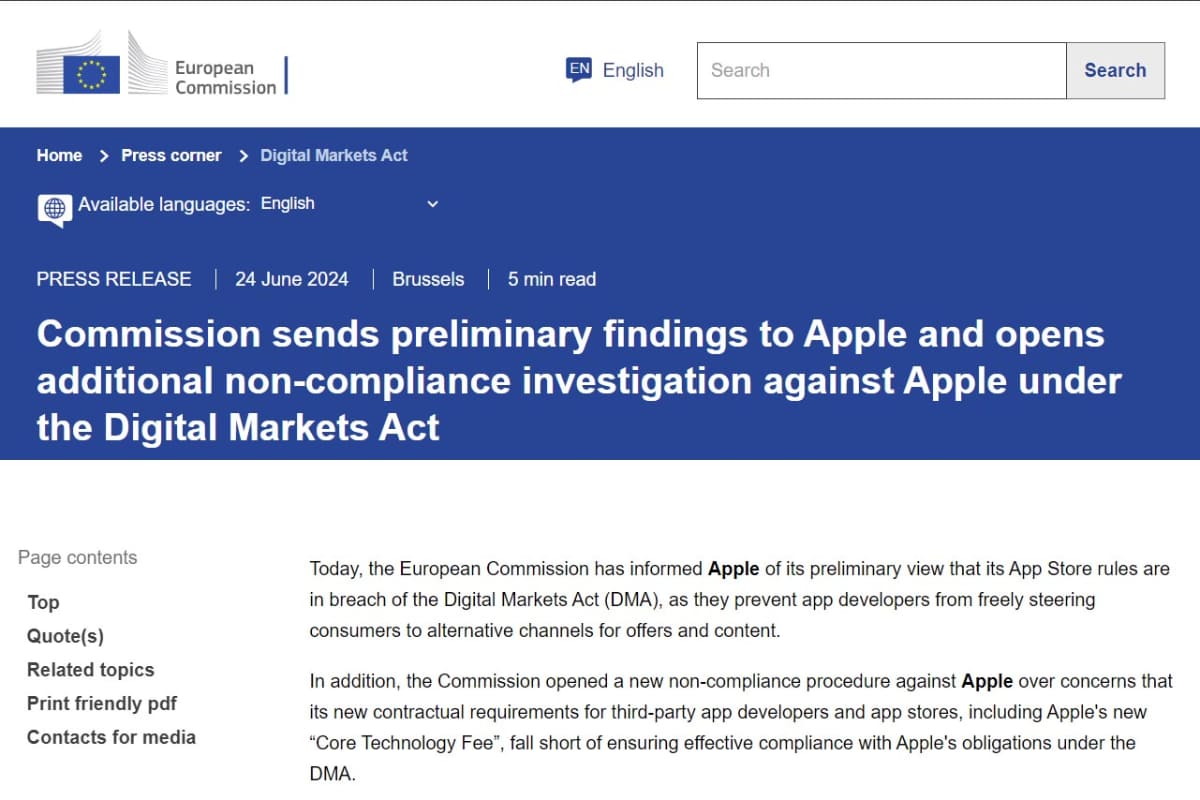Jump to the Quote(s) section
The width and height of the screenshot is (1200, 800).
(65, 636)
